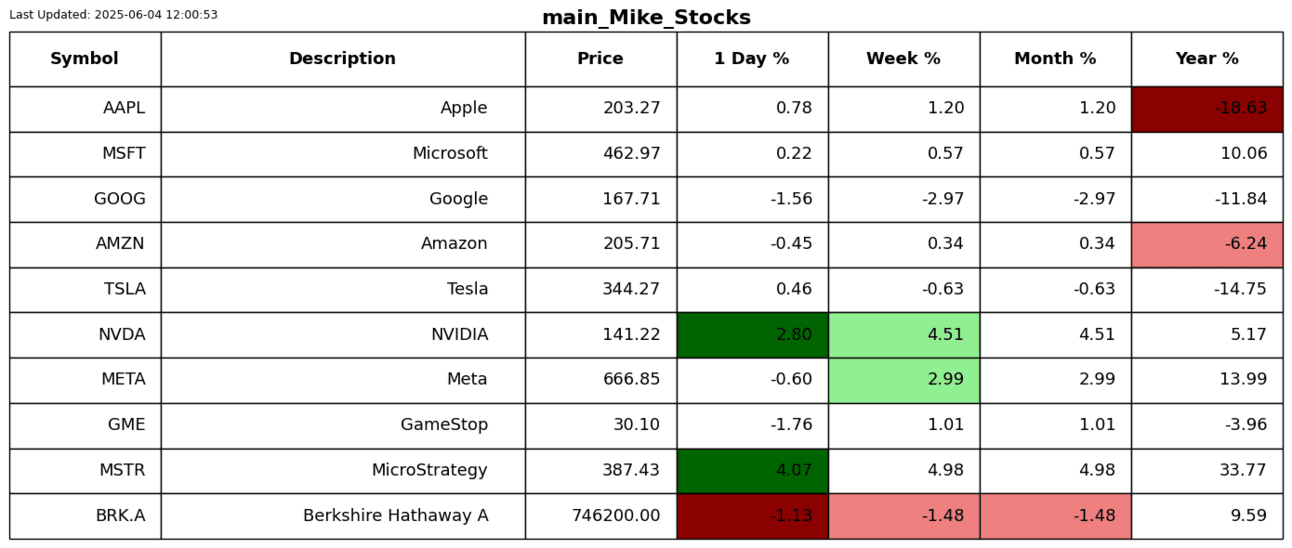Click the dark green NVDA 1 Day % cell
1292x548 pixels.
pyautogui.click(x=752, y=335)
